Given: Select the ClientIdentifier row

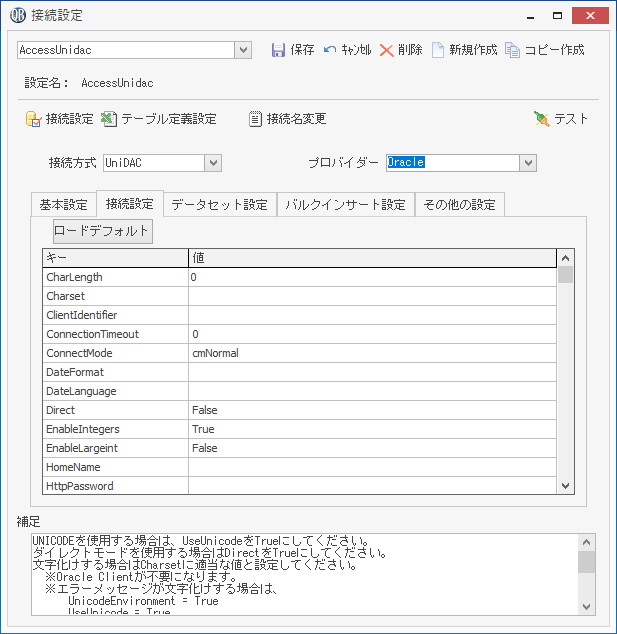Looking at the screenshot, I should tap(300, 315).
